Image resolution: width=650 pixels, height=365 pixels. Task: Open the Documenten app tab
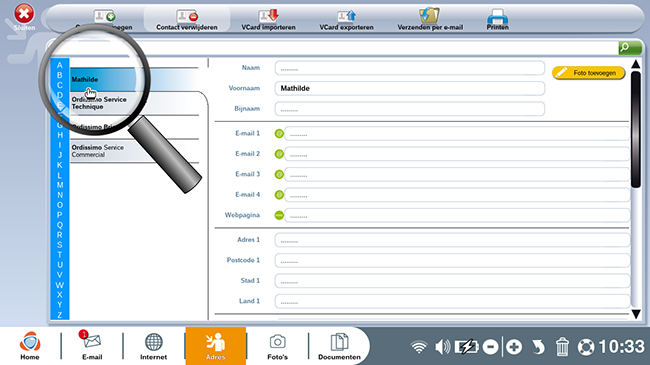[x=339, y=346]
